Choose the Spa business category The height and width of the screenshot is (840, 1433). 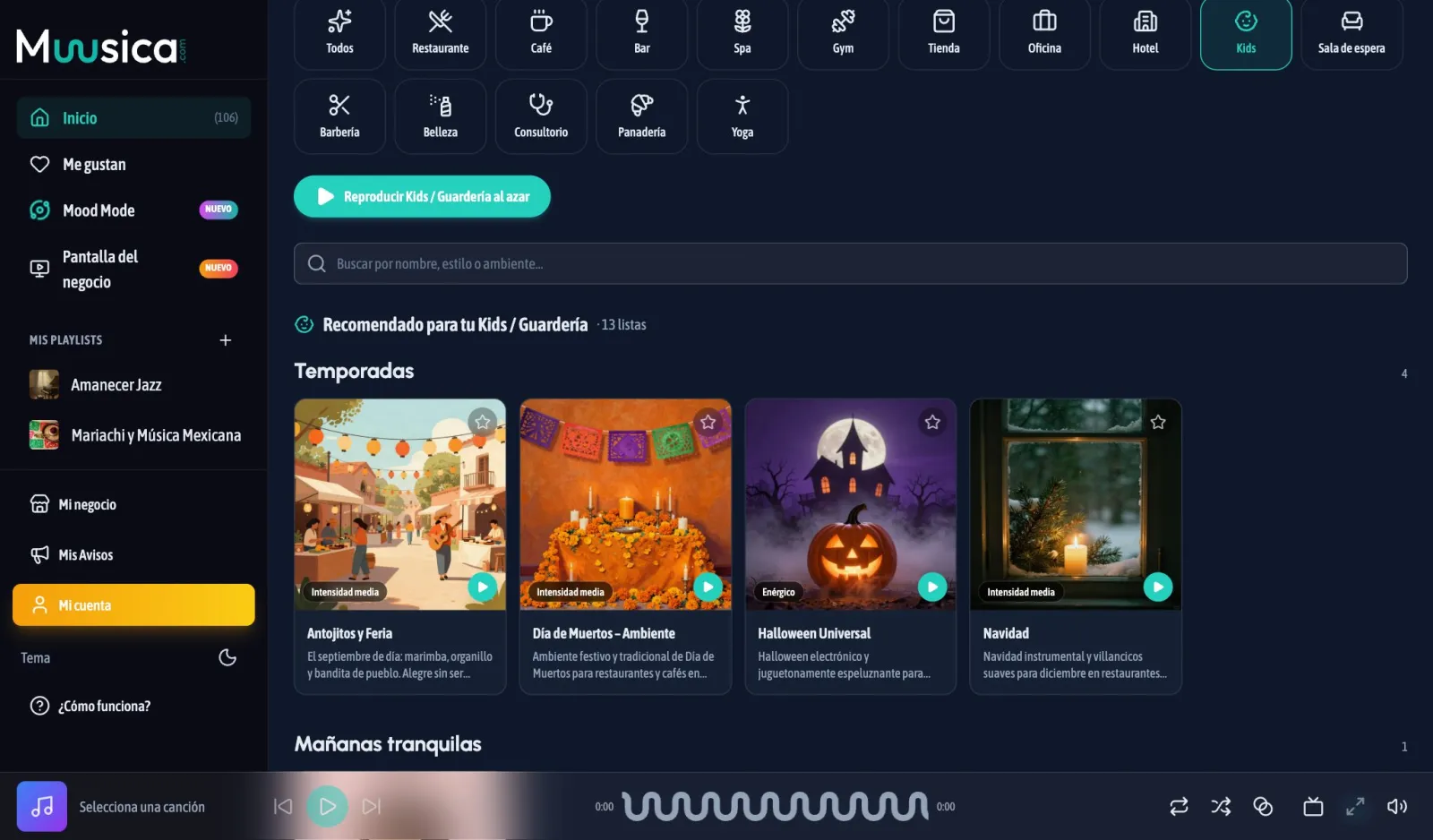pyautogui.click(x=742, y=33)
